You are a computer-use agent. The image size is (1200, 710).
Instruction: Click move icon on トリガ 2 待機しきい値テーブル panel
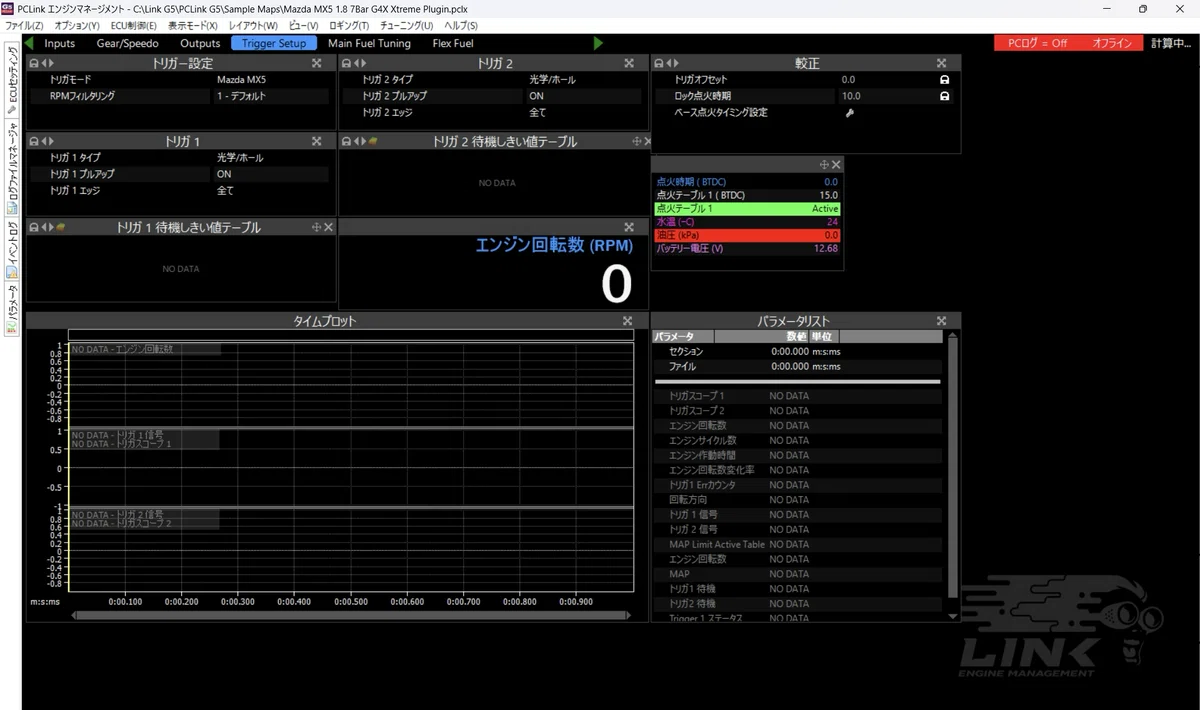point(637,141)
